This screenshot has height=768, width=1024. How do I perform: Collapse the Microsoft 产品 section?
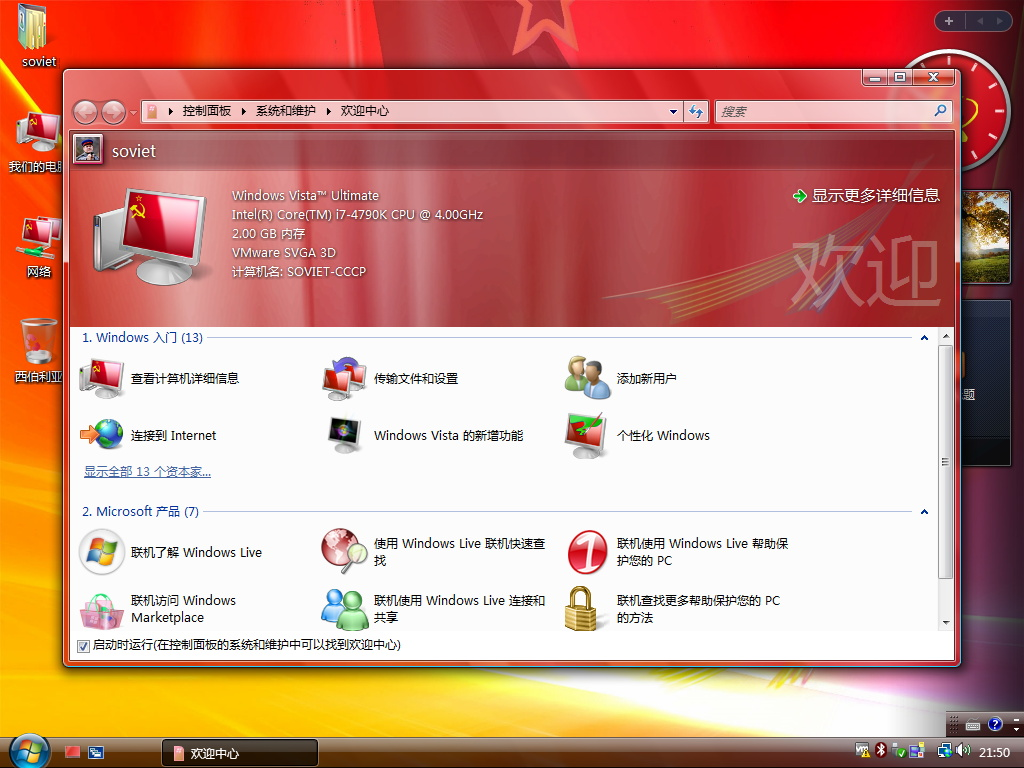click(x=923, y=511)
